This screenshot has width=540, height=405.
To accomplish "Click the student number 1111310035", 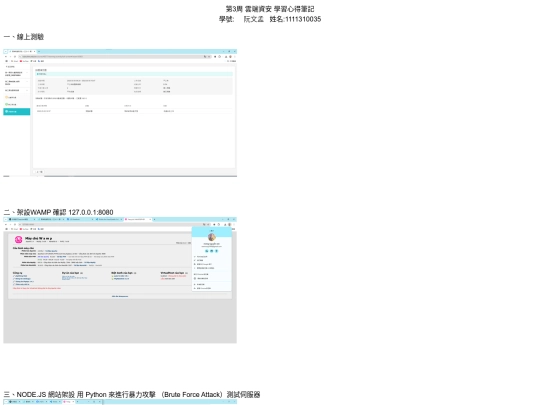I will pyautogui.click(x=303, y=19).
